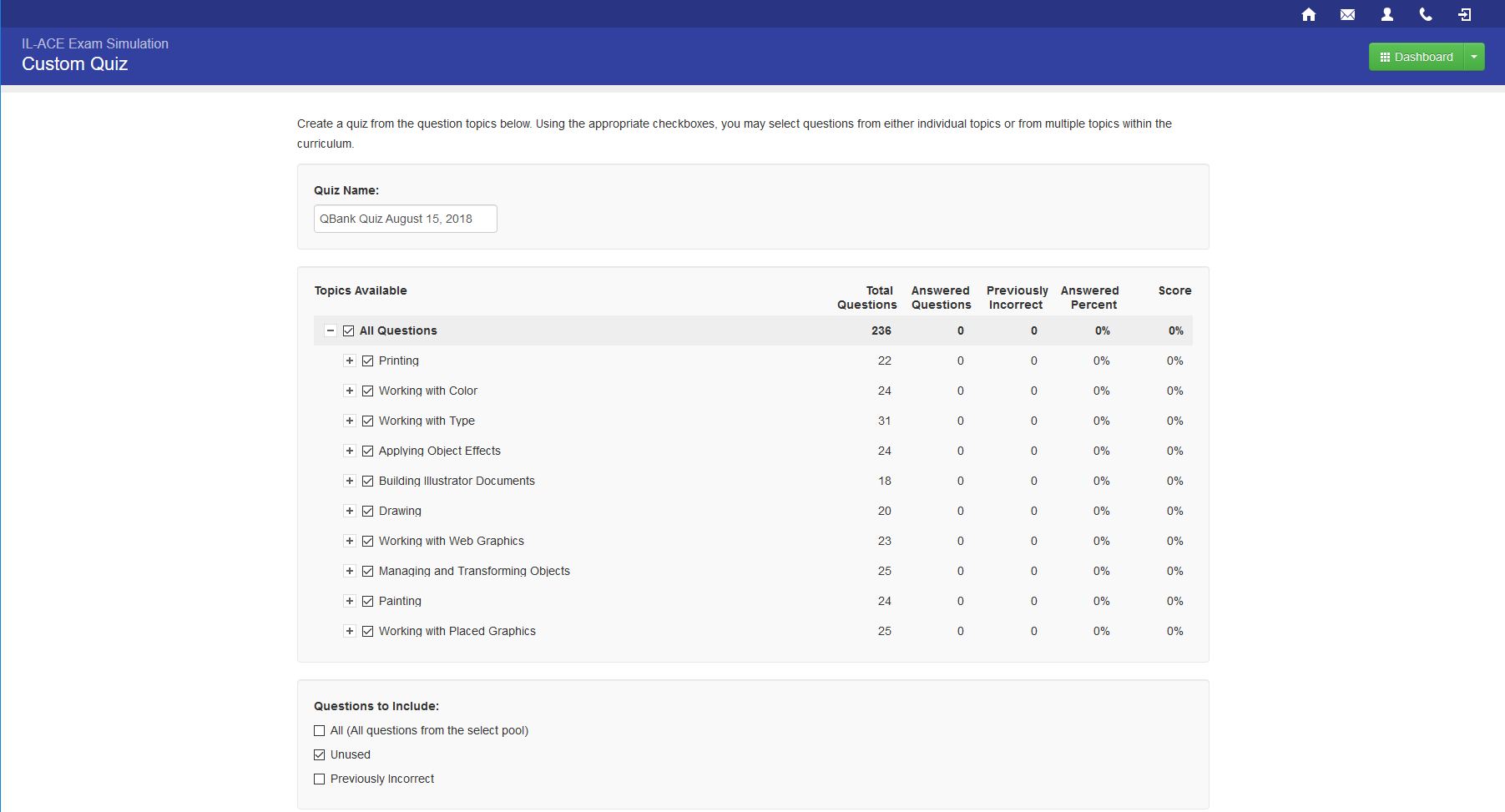The height and width of the screenshot is (812, 1505).
Task: Expand the Printing topic
Action: click(x=350, y=361)
